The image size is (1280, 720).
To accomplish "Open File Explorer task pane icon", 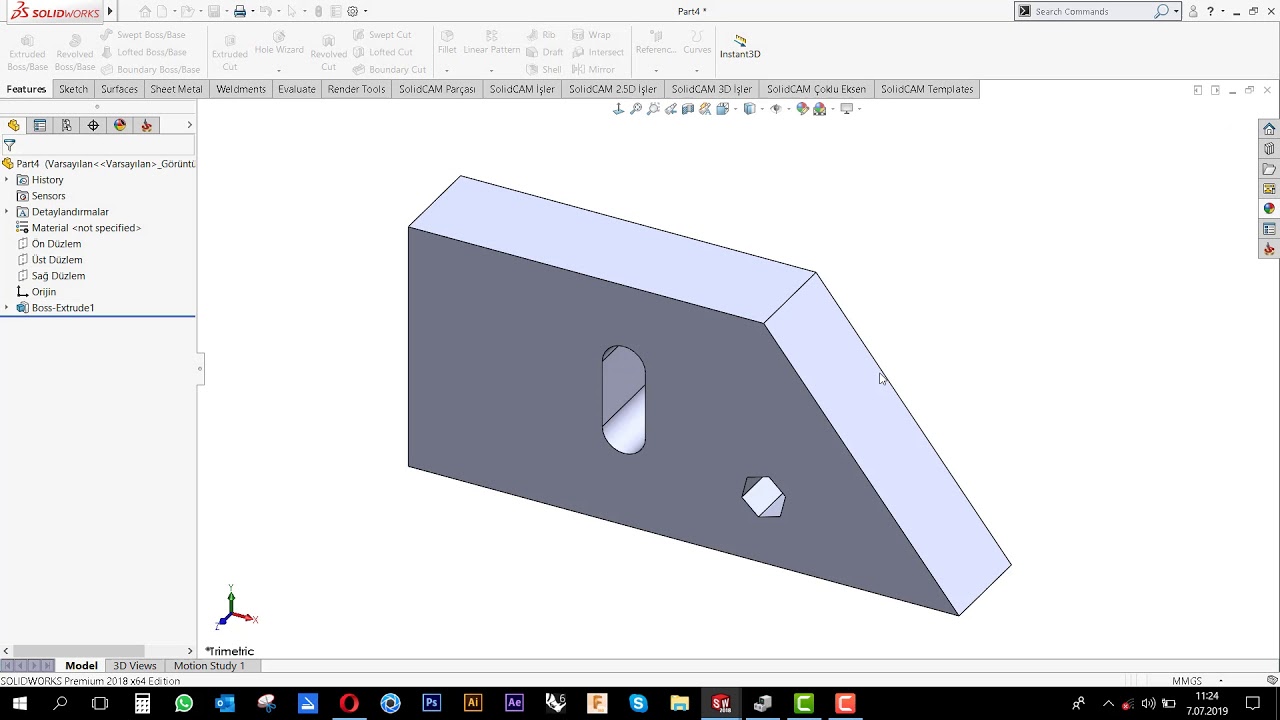I will (1269, 169).
